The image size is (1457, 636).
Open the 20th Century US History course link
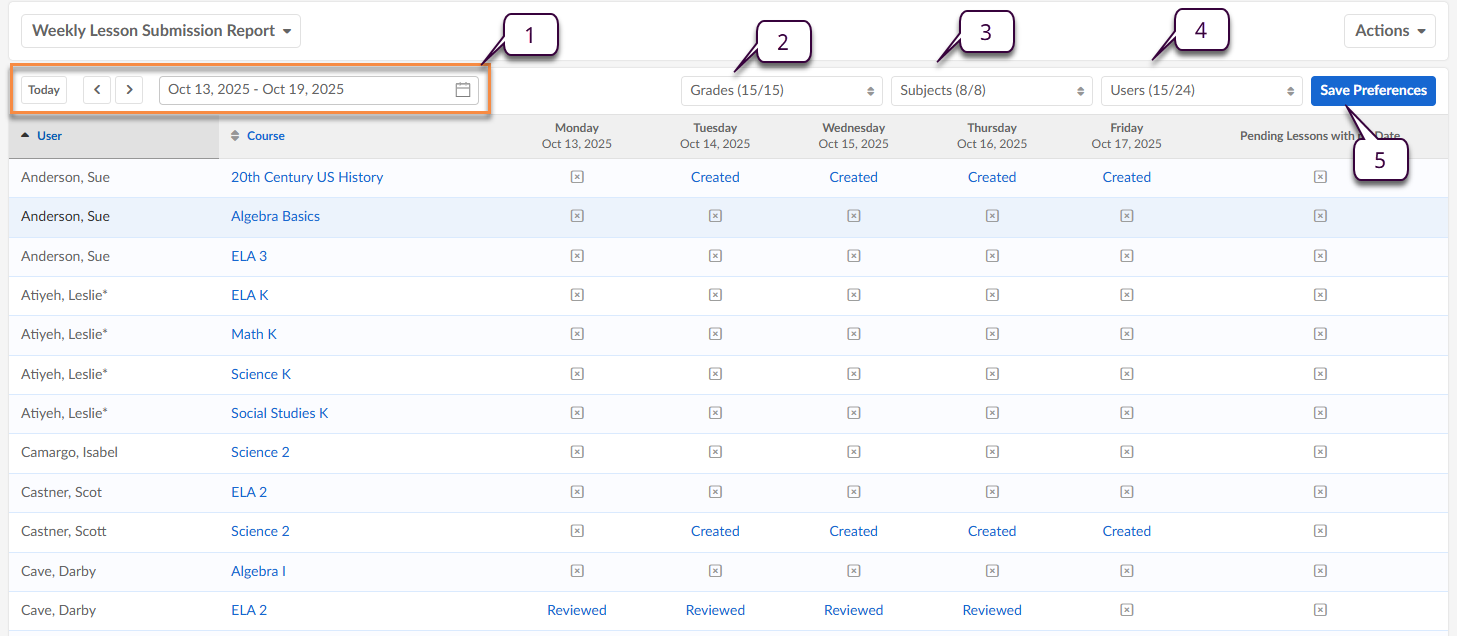pos(307,177)
